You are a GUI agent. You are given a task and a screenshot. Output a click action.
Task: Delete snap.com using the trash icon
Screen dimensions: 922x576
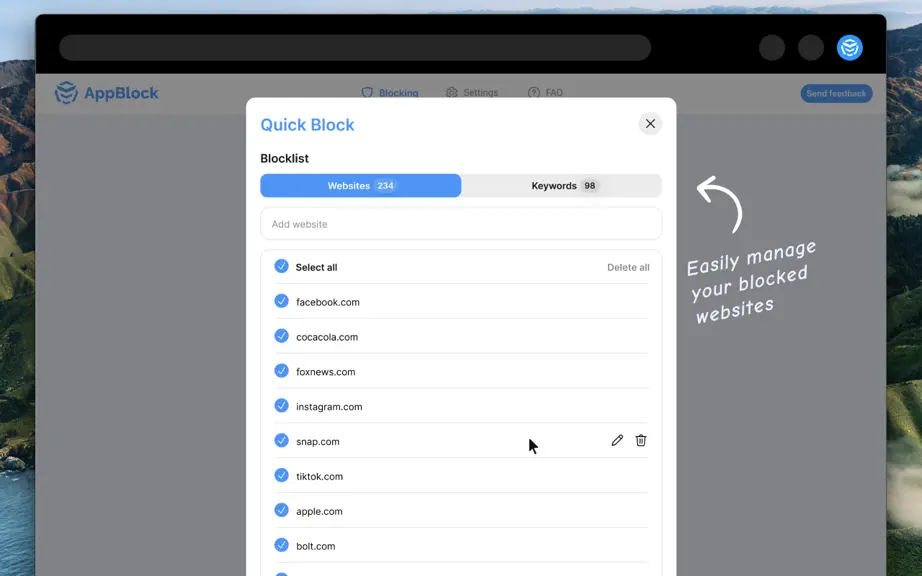pos(641,440)
